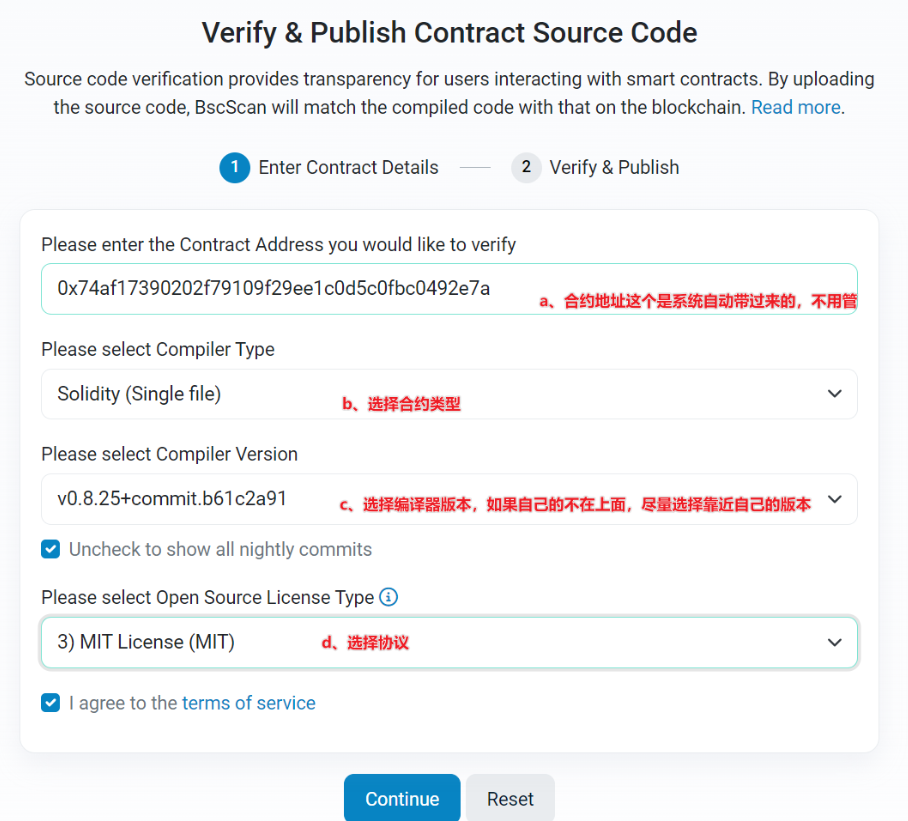Expand the Compiler Version dropdown
Viewport: 908px width, 821px height.
448,498
